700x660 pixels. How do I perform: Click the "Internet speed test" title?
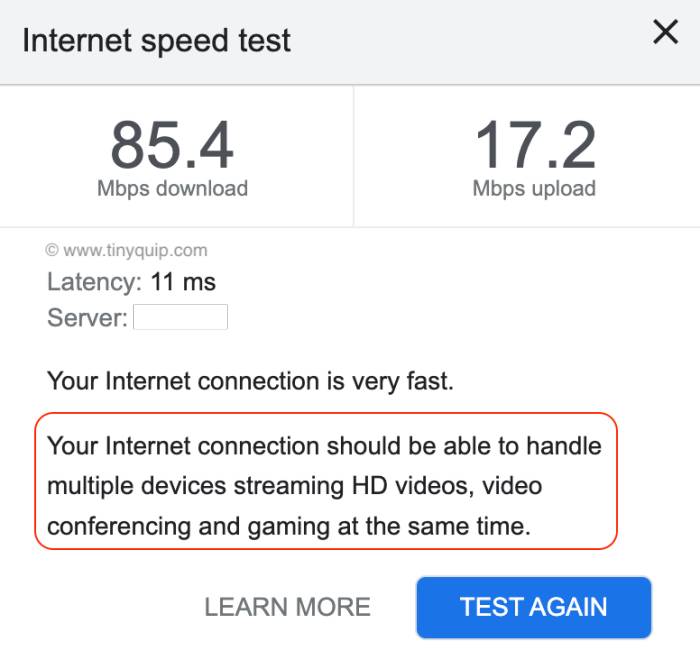click(x=157, y=41)
